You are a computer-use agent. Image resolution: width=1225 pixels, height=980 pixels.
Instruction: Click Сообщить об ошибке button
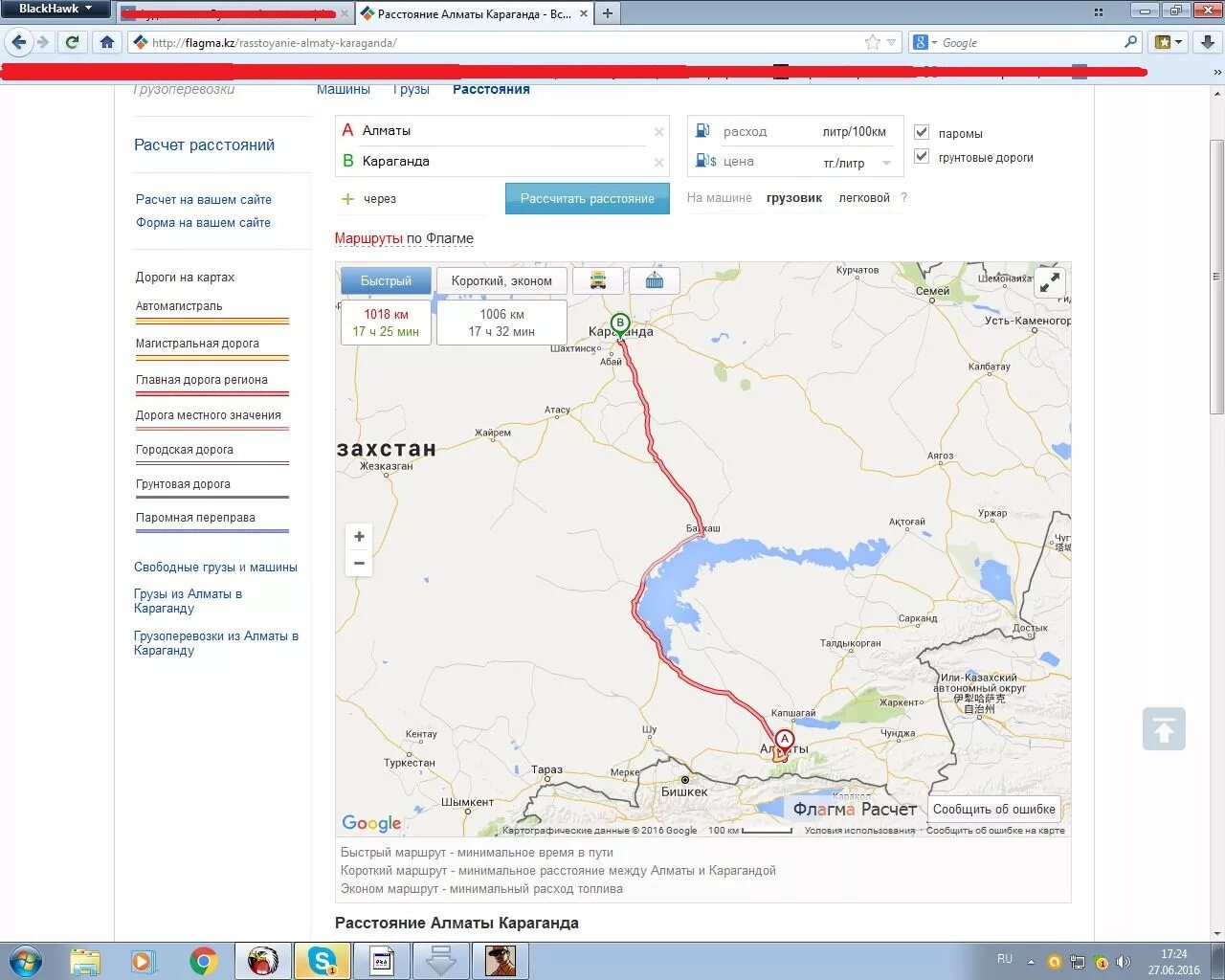click(x=994, y=809)
